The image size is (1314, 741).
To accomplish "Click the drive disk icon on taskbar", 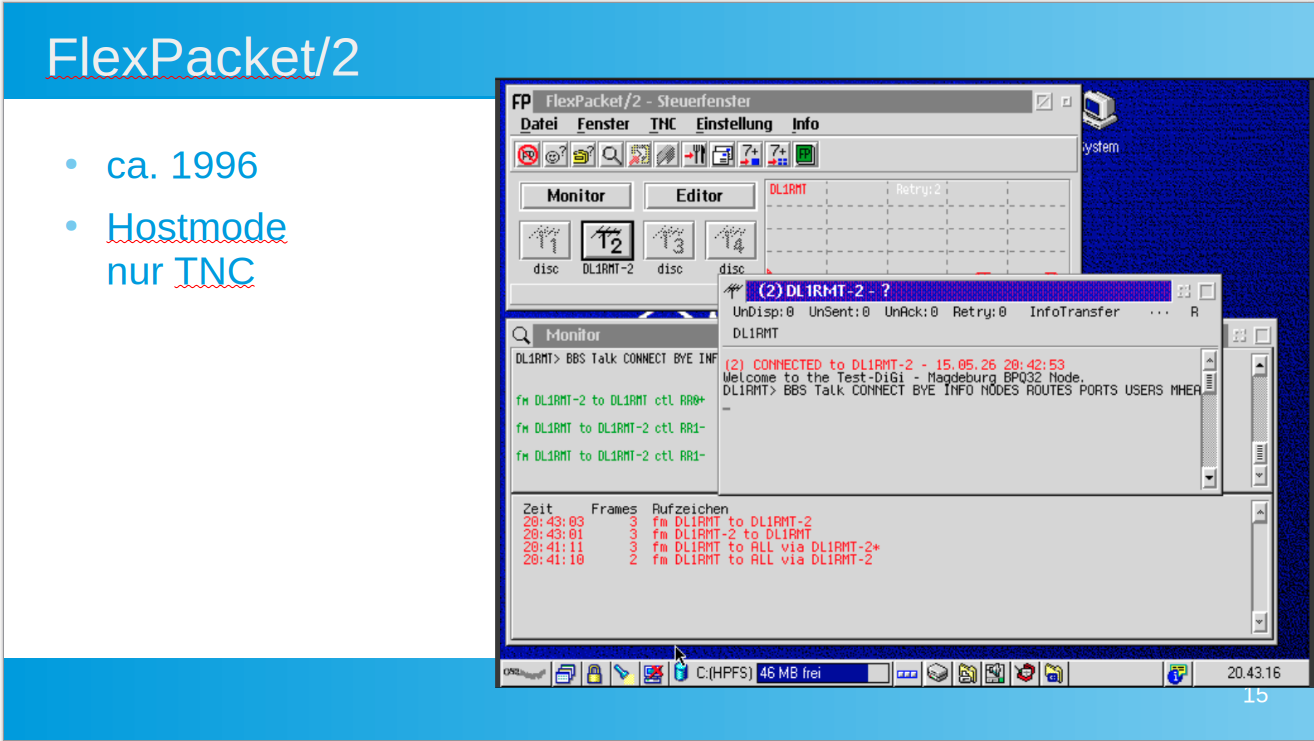I will coord(937,674).
